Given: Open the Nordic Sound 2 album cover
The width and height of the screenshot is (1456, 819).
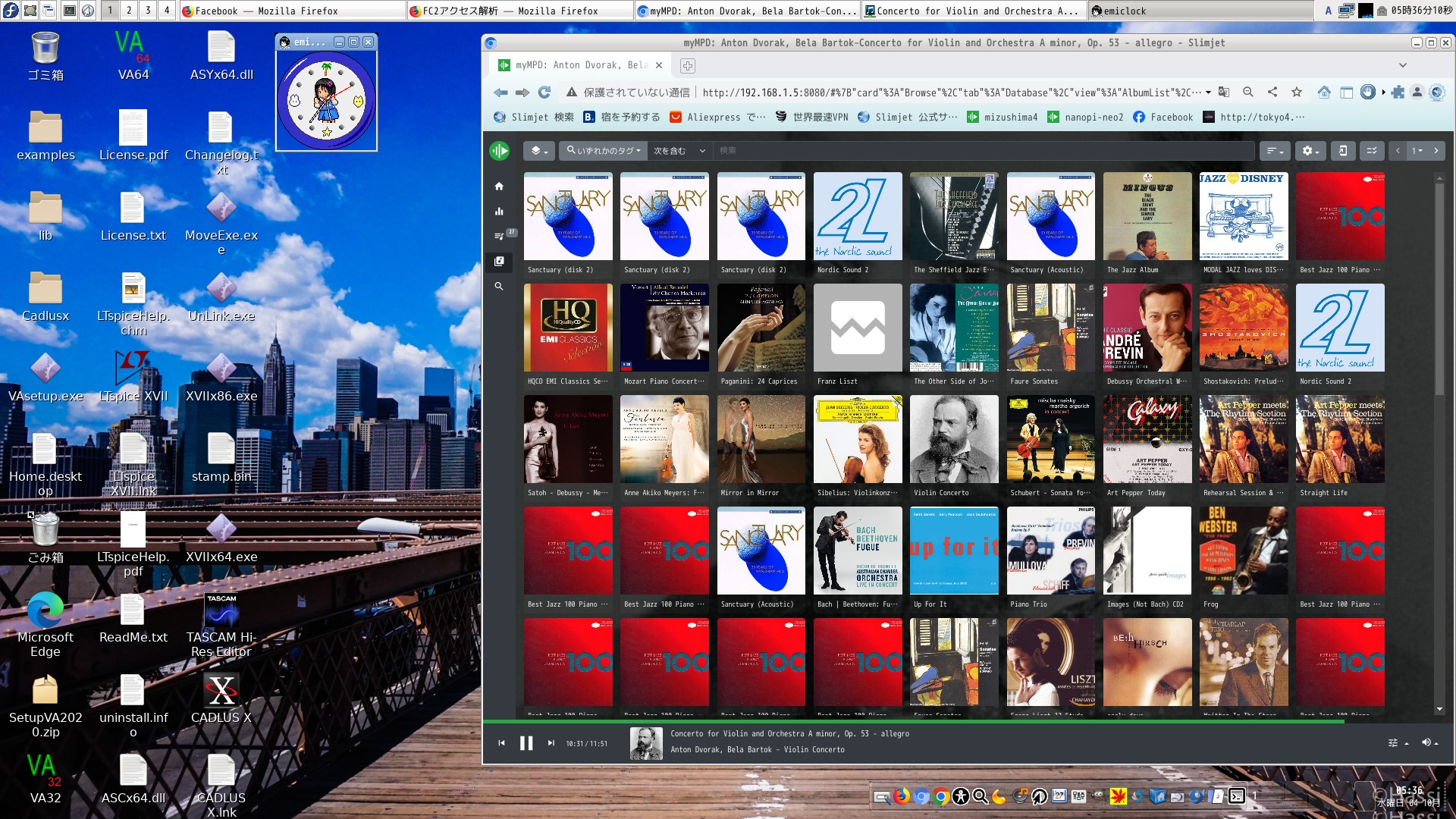Looking at the screenshot, I should coord(857,216).
